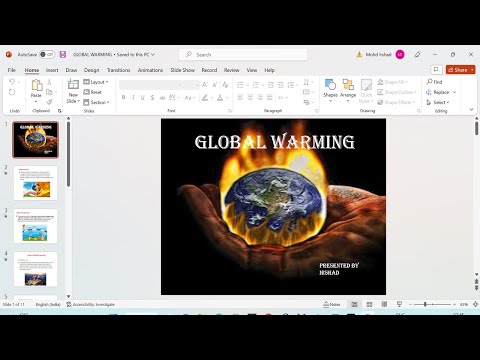Screen dimensions: 480x360
Task: Toggle text Shadow formatting
Action: tap(152, 97)
